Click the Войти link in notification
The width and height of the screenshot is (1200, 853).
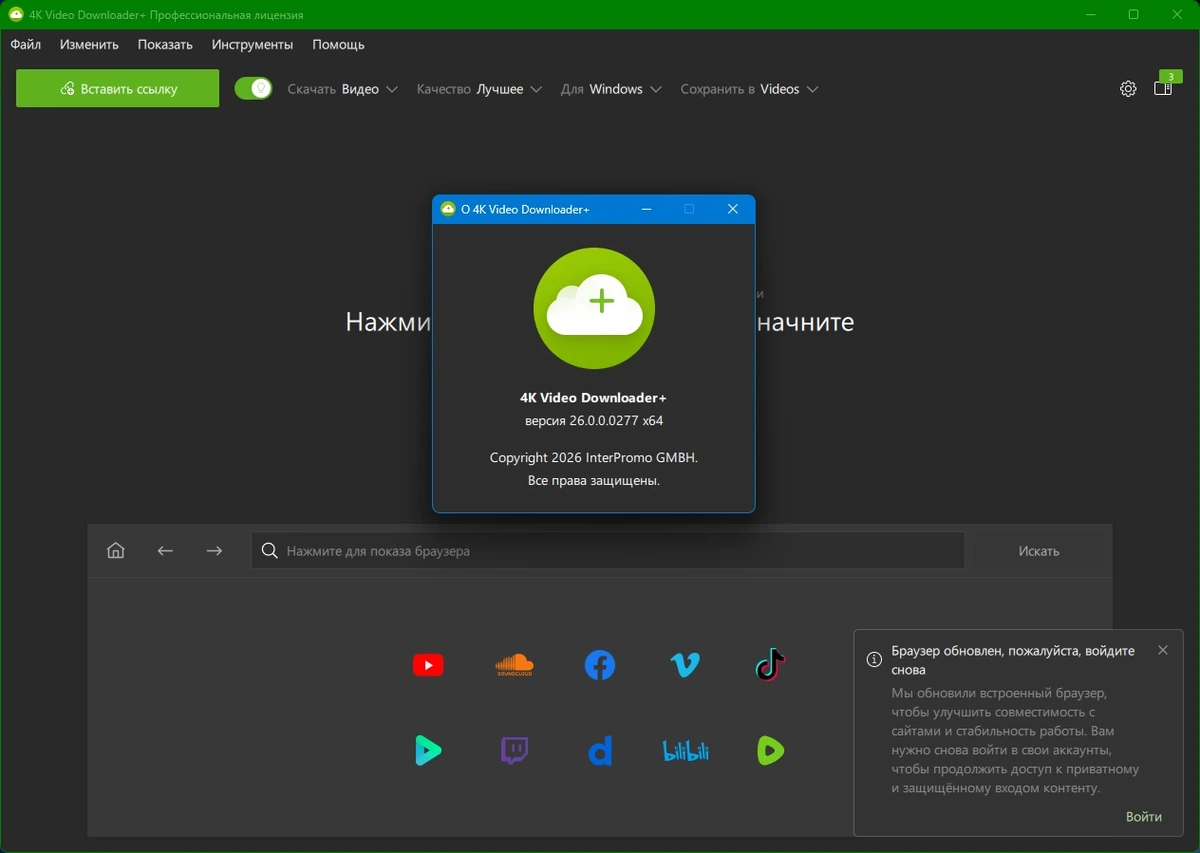[1143, 816]
